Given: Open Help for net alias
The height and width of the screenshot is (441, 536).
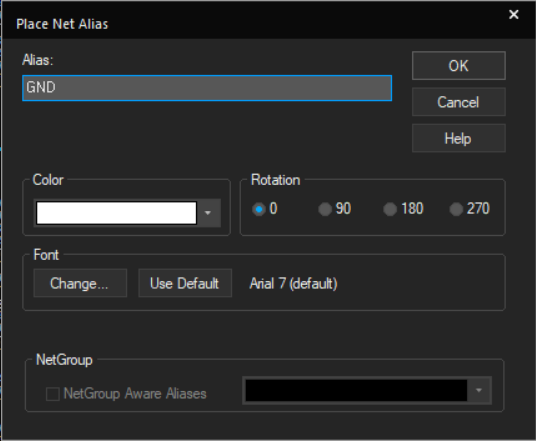Looking at the screenshot, I should pyautogui.click(x=458, y=138).
